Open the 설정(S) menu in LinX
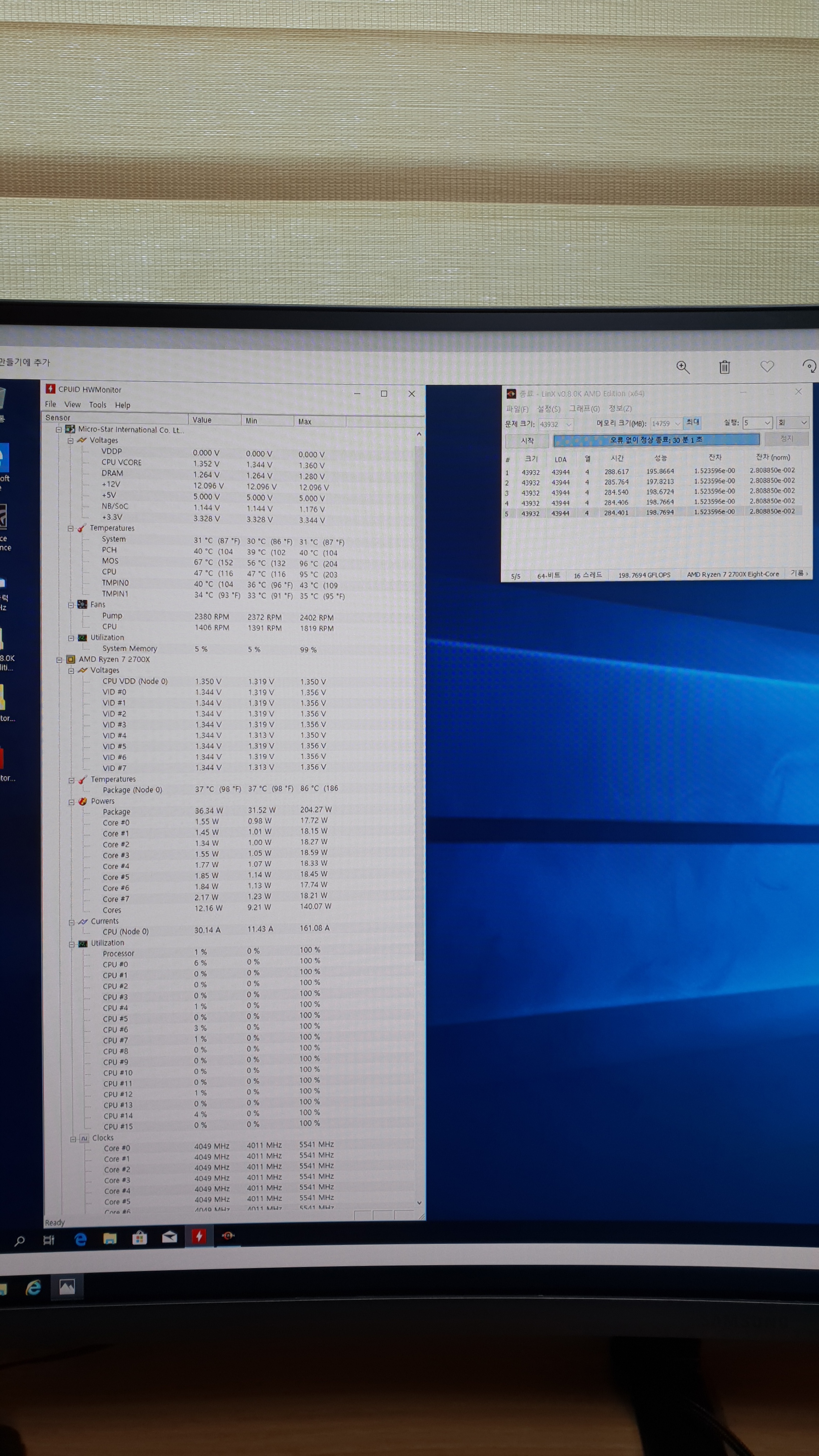The width and height of the screenshot is (819, 1456). coord(548,409)
